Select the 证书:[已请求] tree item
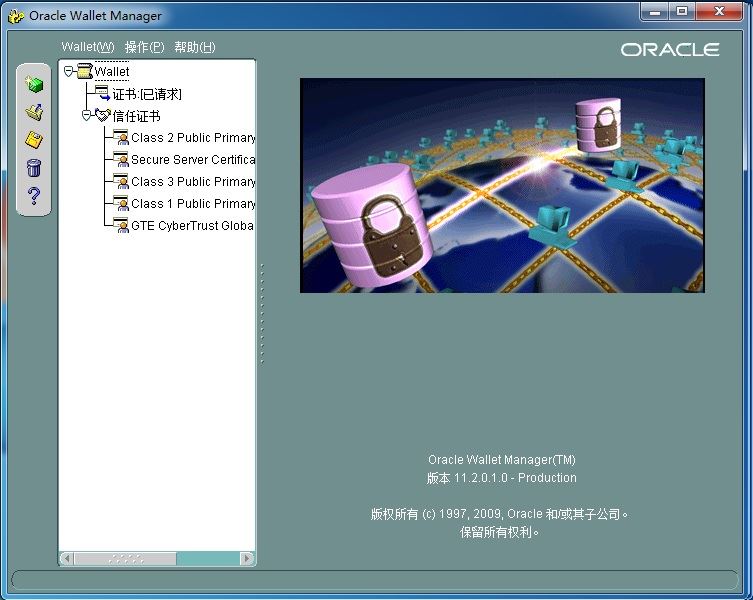This screenshot has height=600, width=753. pos(147,94)
